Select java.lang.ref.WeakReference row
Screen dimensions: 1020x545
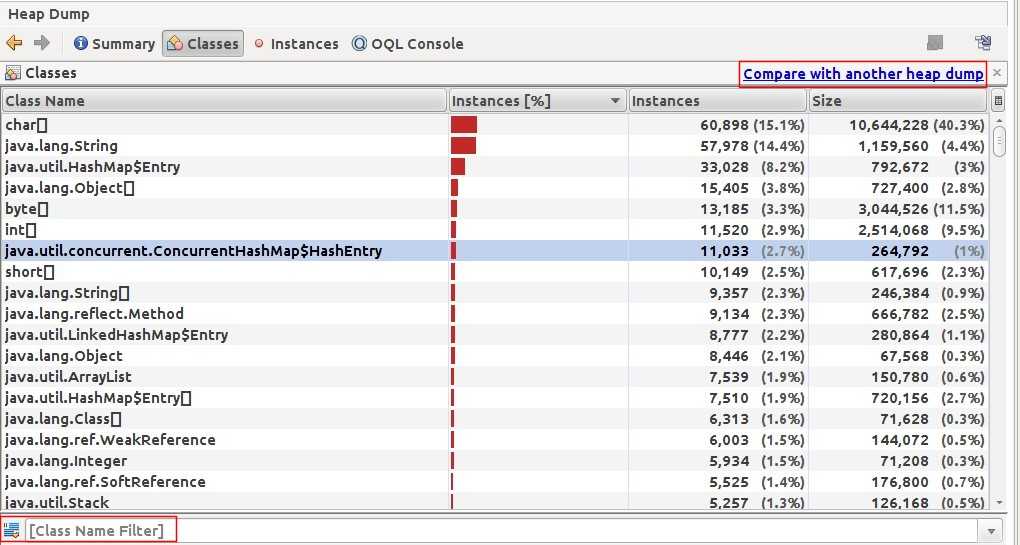494,440
